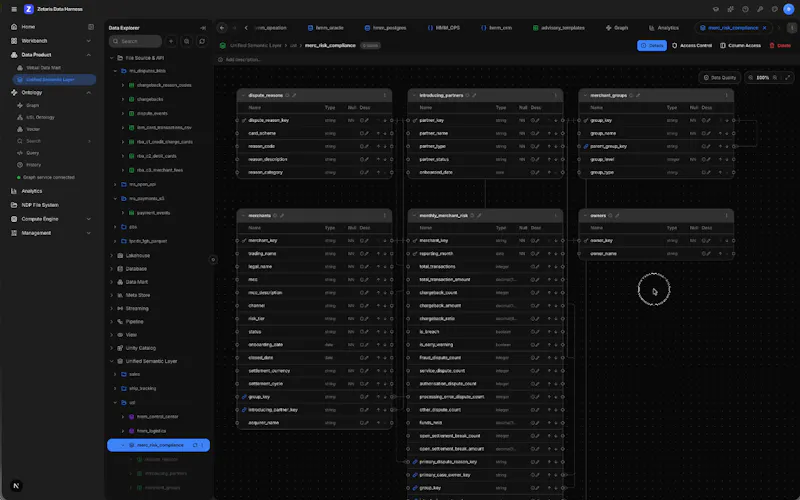This screenshot has width=800, height=500.
Task: Close the merc_risk_compliance tab
Action: (764, 28)
